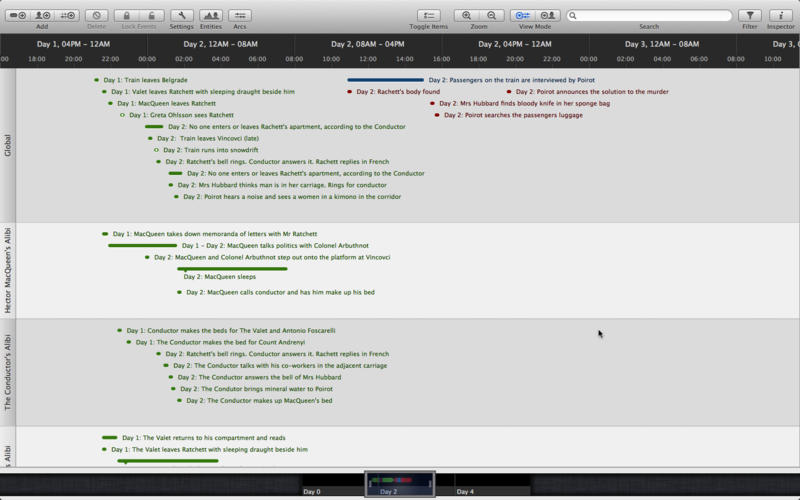Image resolution: width=800 pixels, height=500 pixels.
Task: Open the Arcs panel
Action: (x=240, y=15)
